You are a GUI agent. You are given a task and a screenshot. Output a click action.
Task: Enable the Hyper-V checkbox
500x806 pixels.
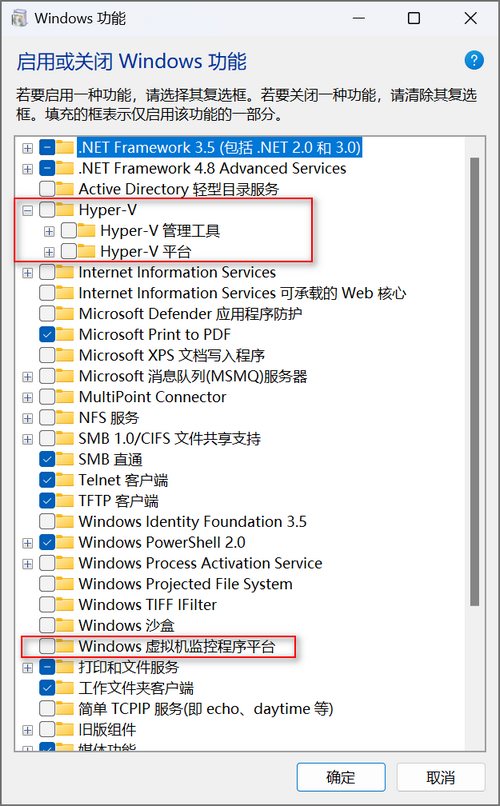point(47,210)
